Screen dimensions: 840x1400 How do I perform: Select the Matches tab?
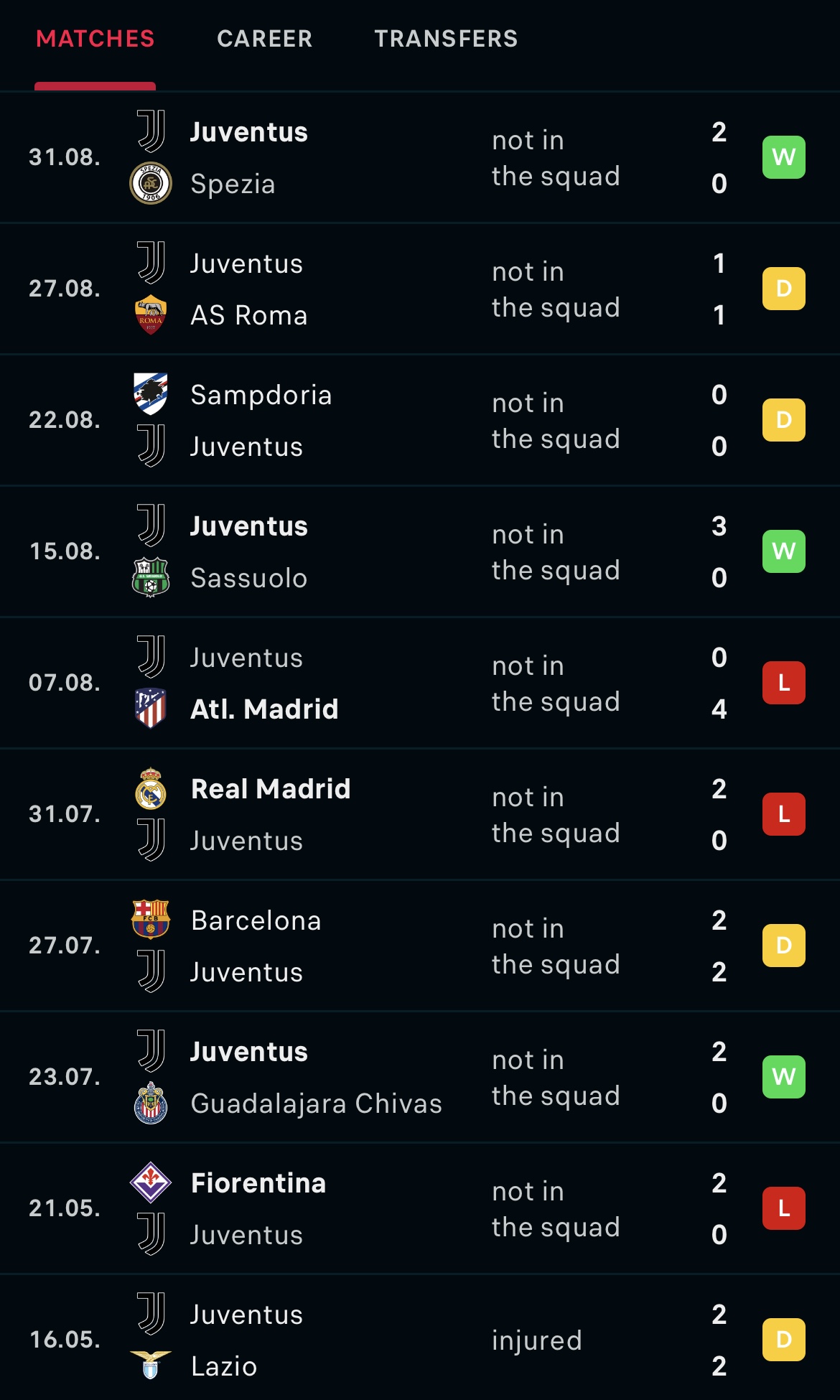(95, 39)
